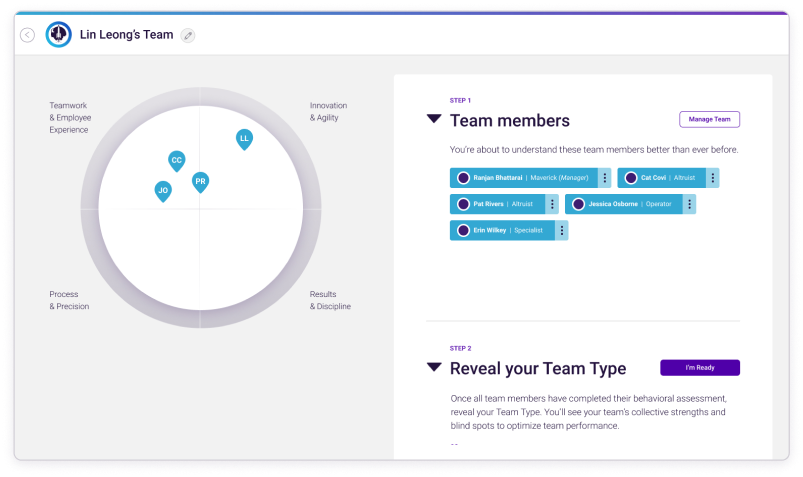This screenshot has width=803, height=477.
Task: Click Erin Wilkey's avatar circle
Action: click(463, 231)
